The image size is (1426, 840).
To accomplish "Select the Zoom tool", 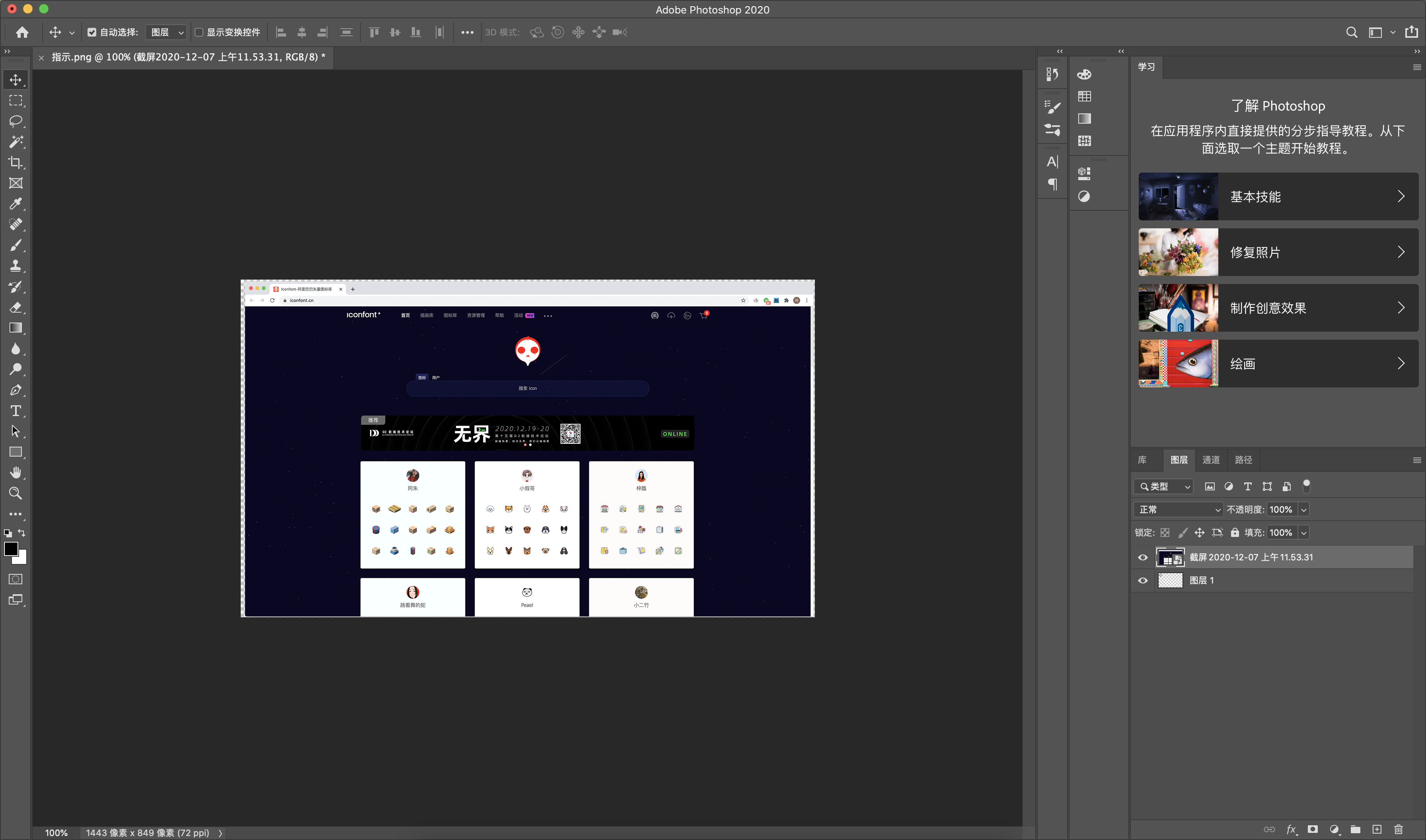I will pos(16,493).
